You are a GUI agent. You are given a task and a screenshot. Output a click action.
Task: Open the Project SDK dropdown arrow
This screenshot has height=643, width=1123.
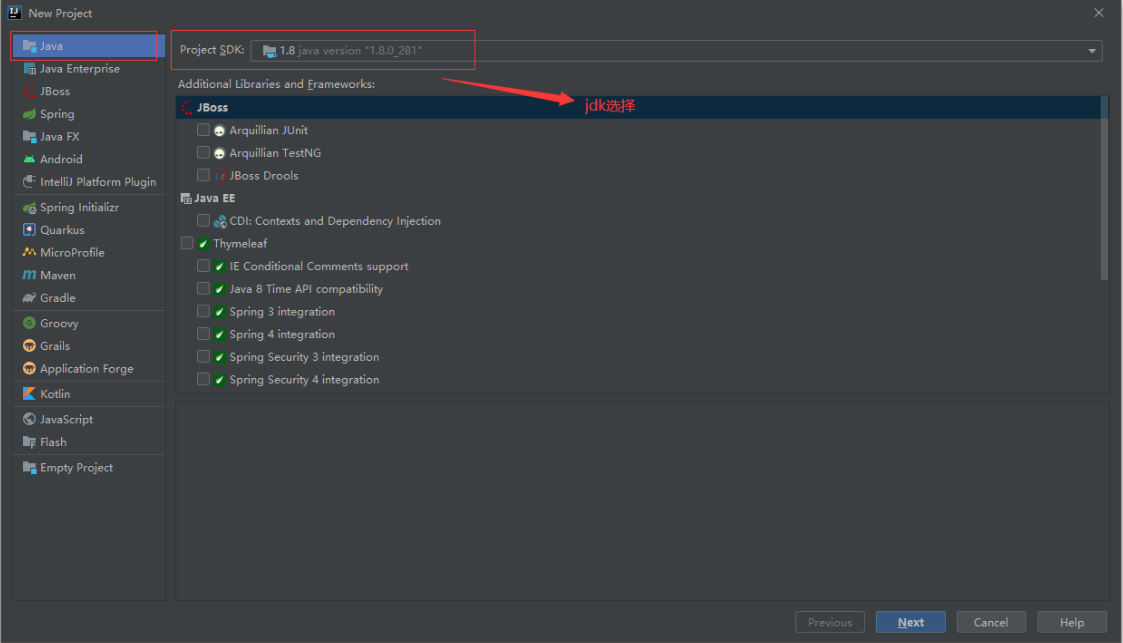point(1091,51)
